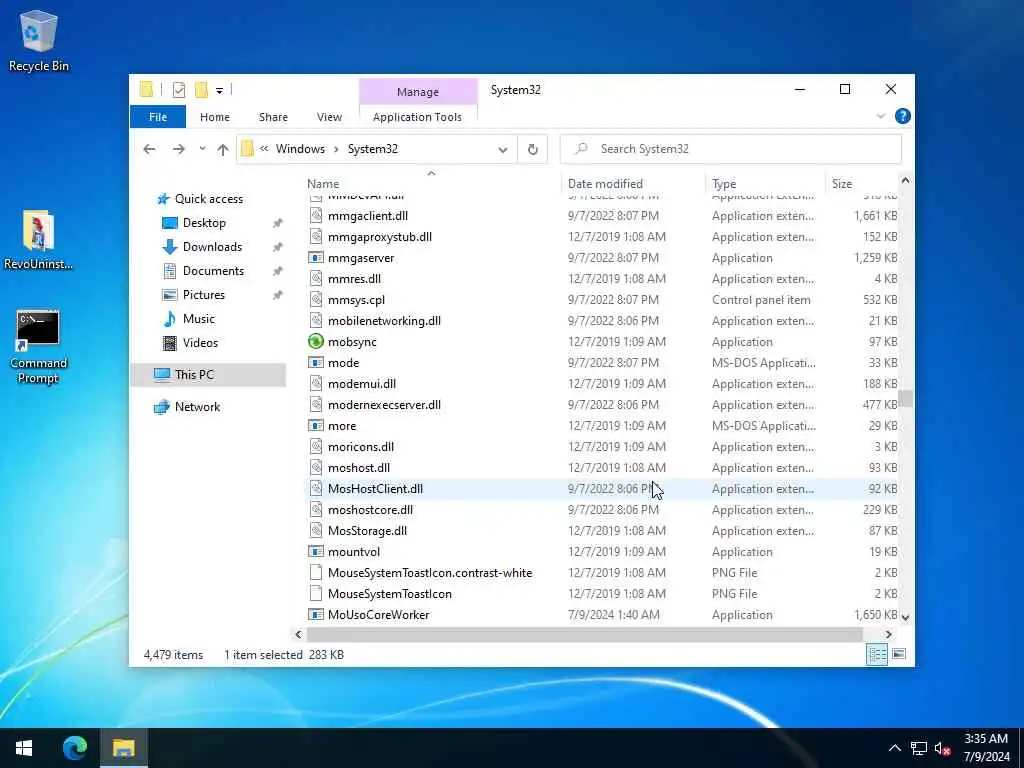The width and height of the screenshot is (1024, 768).
Task: Go back with the Back arrow
Action: click(150, 149)
